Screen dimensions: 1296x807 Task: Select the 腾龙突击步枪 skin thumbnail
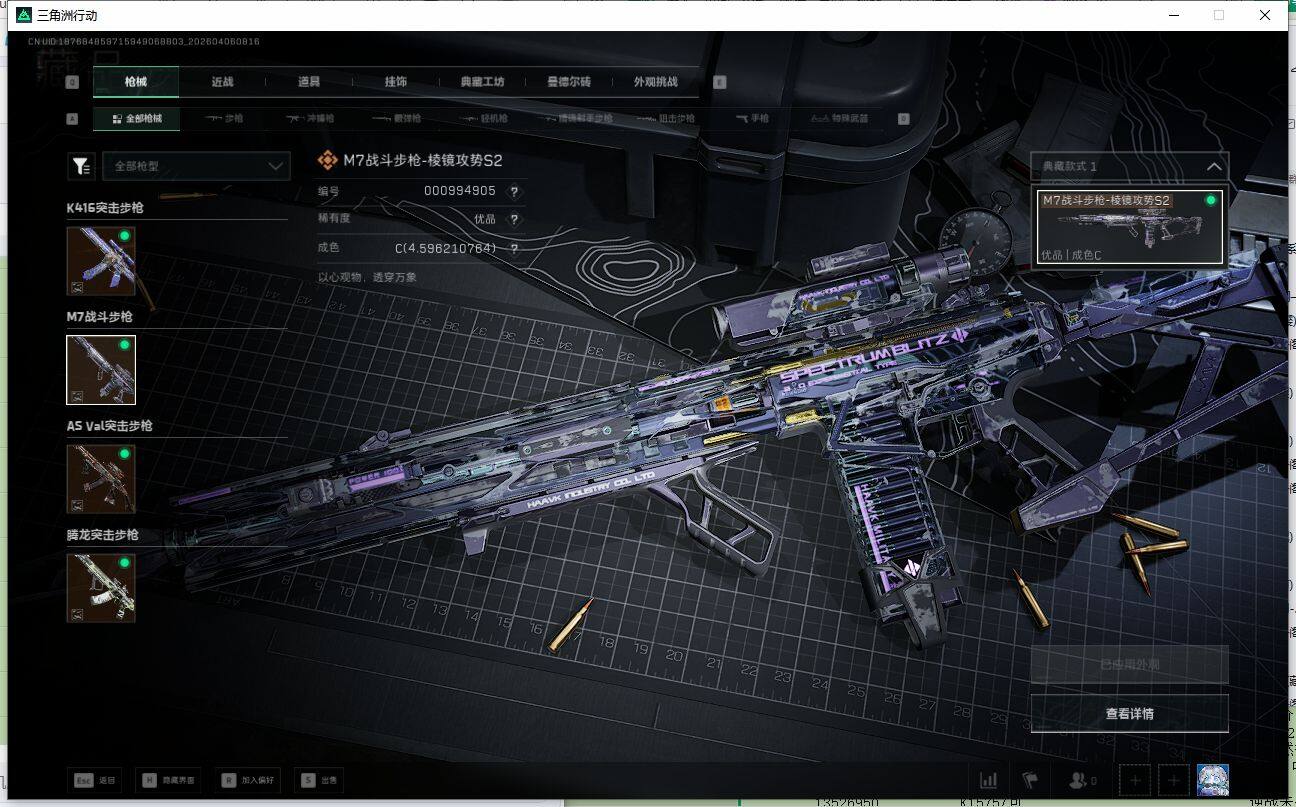point(101,588)
